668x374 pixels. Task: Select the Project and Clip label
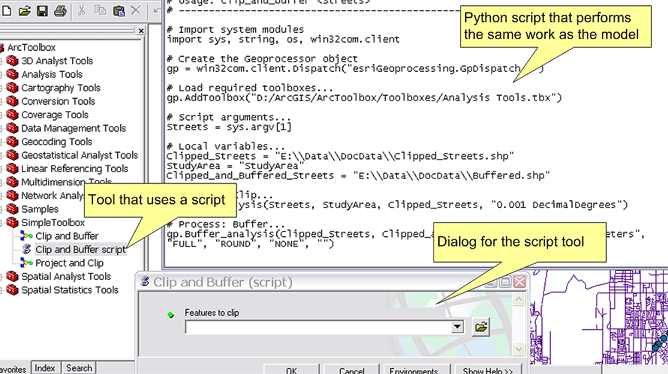pyautogui.click(x=69, y=263)
